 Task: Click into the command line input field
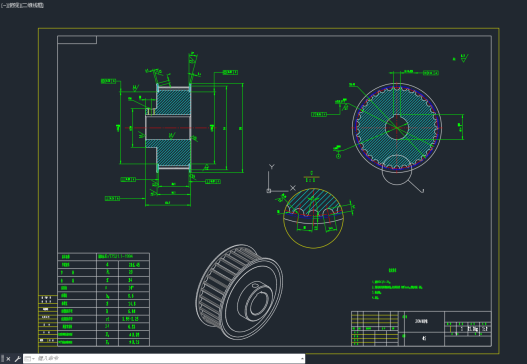coord(168,359)
